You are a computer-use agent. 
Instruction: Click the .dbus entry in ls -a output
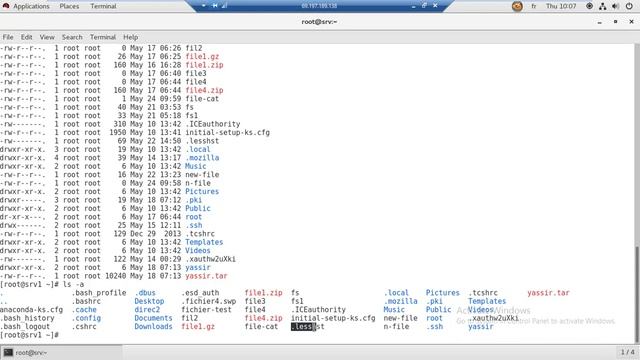pyautogui.click(x=145, y=293)
